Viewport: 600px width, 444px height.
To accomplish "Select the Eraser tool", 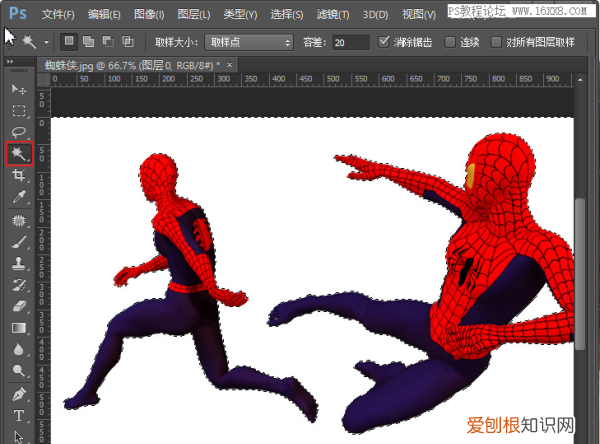I will pos(18,307).
